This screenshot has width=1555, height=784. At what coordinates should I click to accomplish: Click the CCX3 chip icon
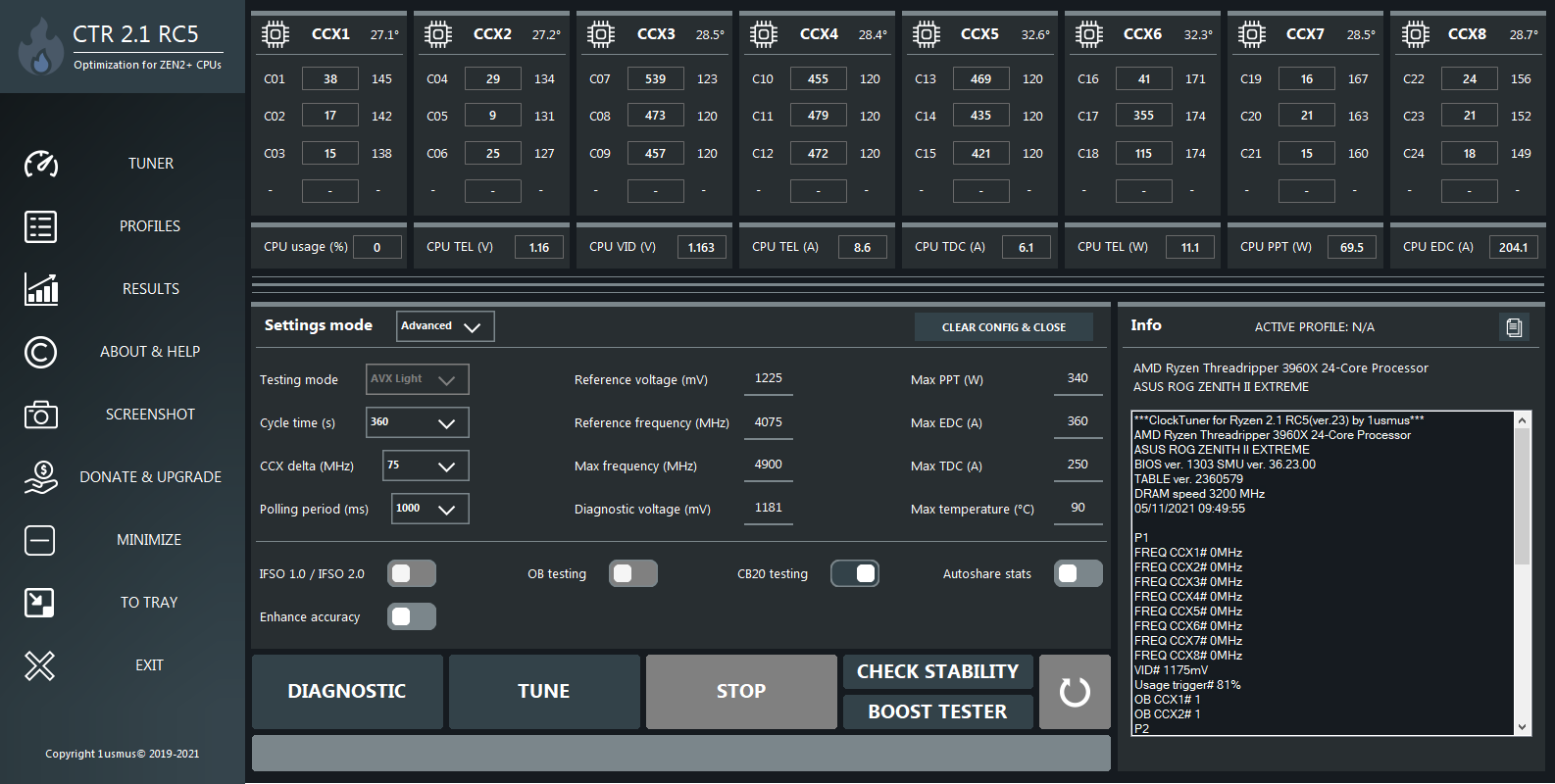601,35
